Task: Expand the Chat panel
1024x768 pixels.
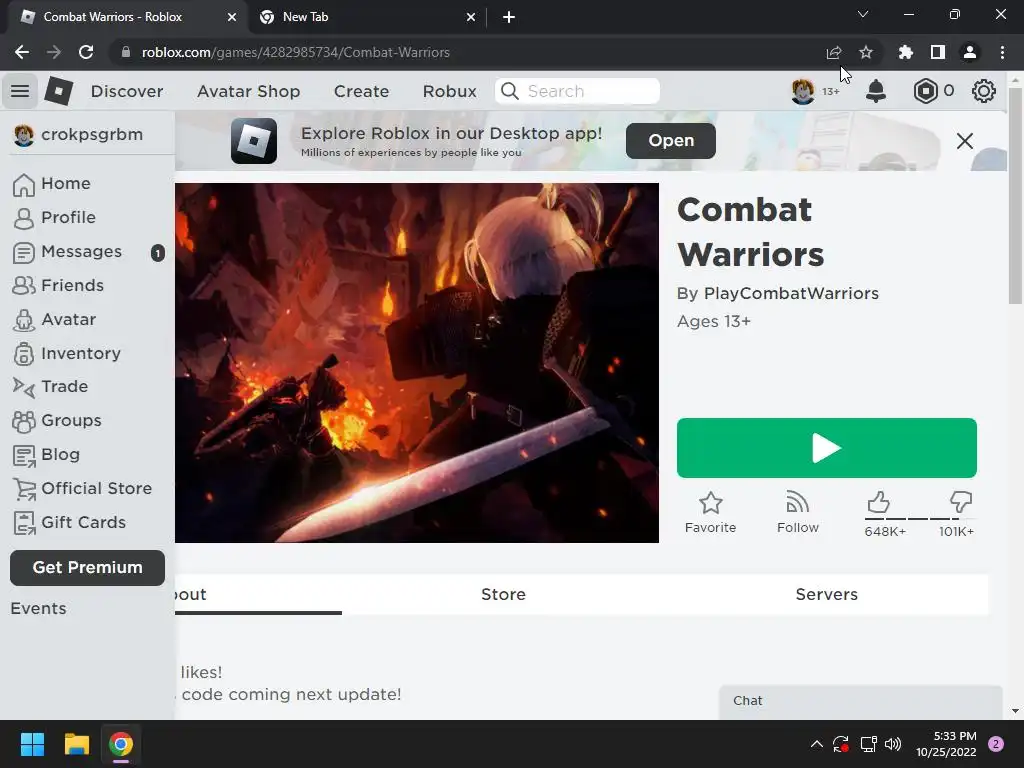Action: [x=861, y=701]
